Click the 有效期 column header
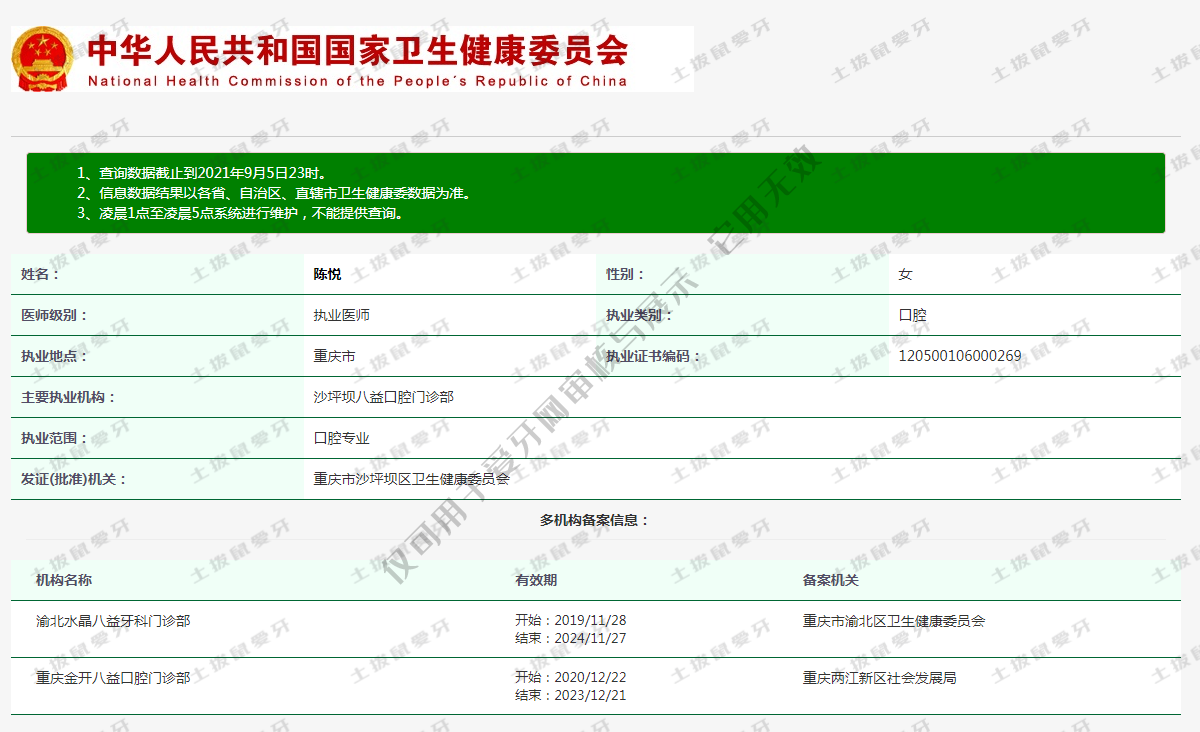 (x=536, y=580)
